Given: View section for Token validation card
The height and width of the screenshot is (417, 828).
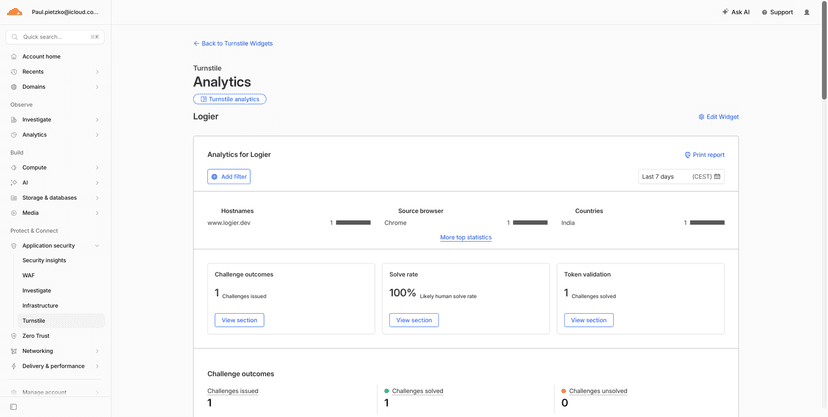Looking at the screenshot, I should (x=589, y=320).
